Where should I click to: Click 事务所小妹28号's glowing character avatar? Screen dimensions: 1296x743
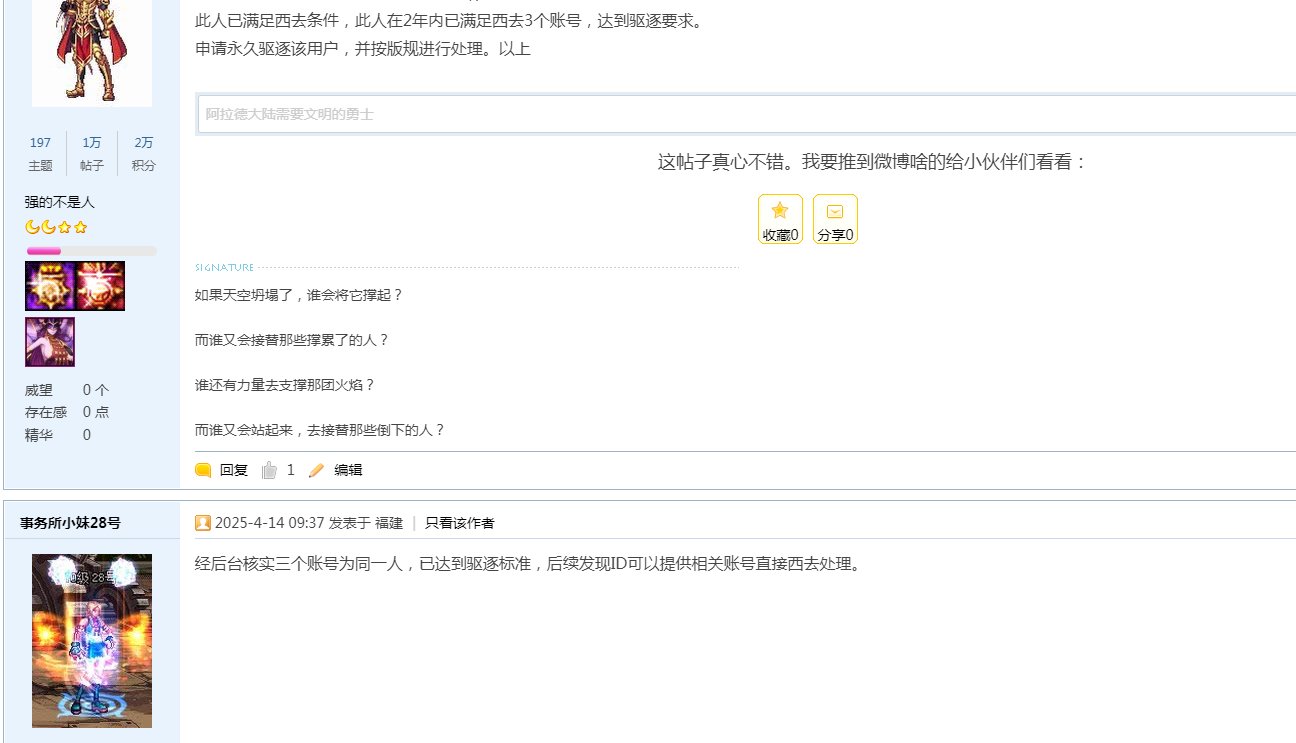pyautogui.click(x=92, y=640)
